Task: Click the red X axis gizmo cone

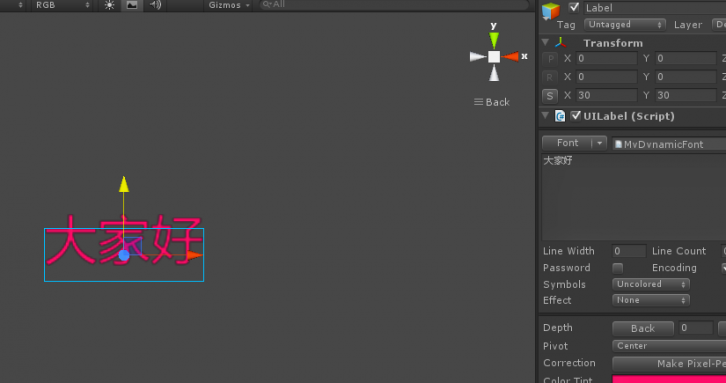Action: tap(510, 57)
